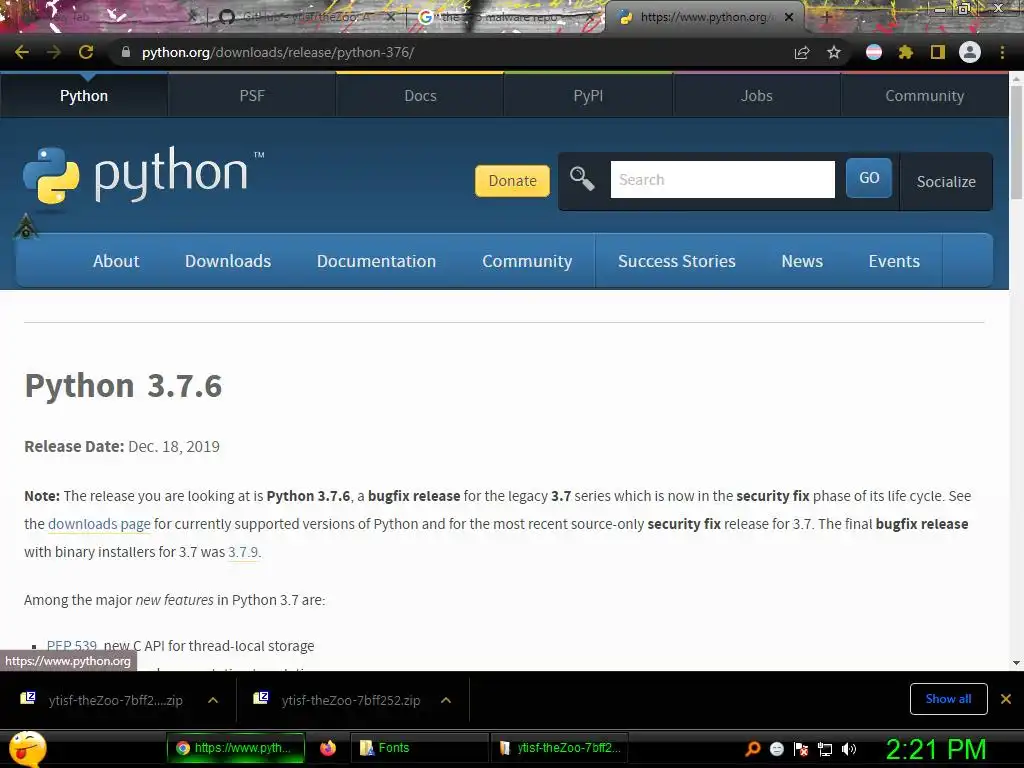The image size is (1024, 768).
Task: Close the python.org browser tab
Action: coord(789,18)
